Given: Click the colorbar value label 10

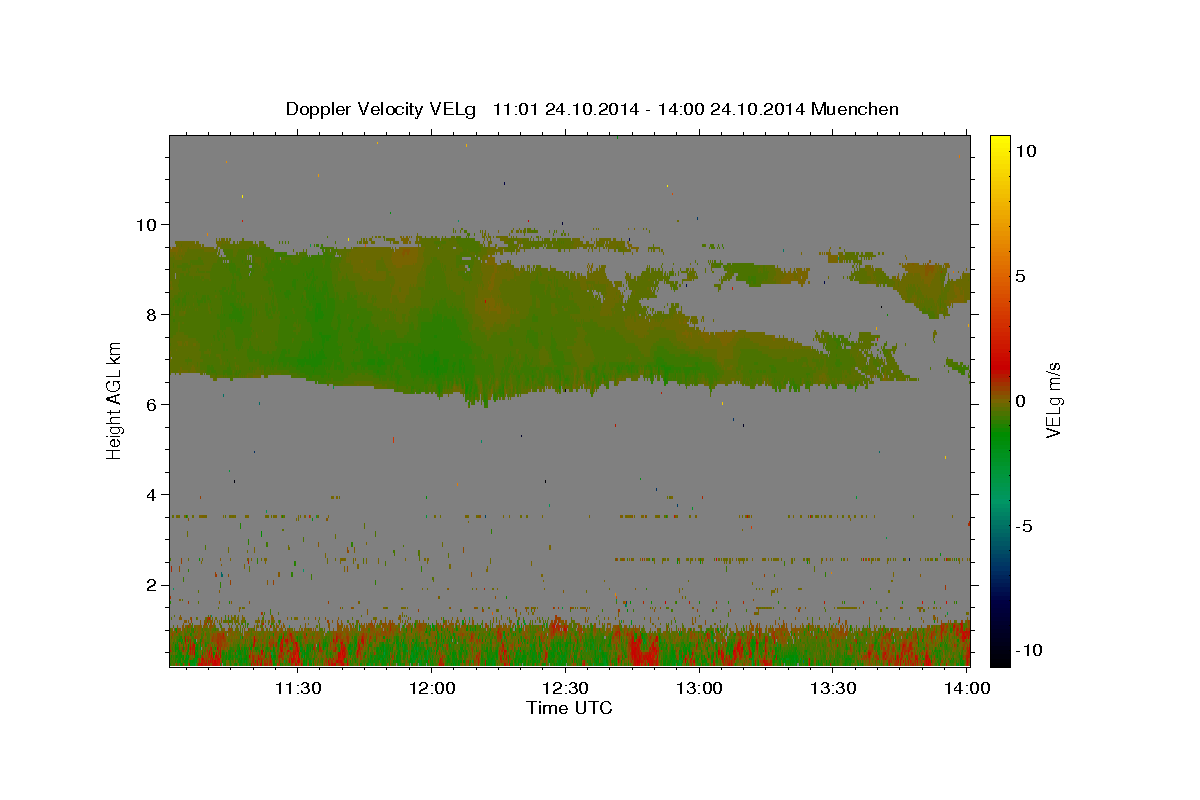Looking at the screenshot, I should pyautogui.click(x=1026, y=150).
